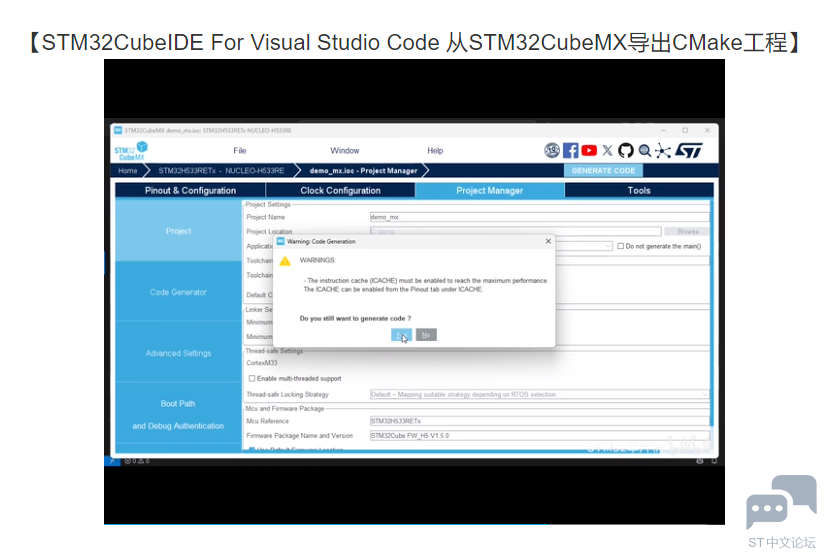Viewport: 825px width, 558px height.
Task: Open the Facebook icon in toolbar
Action: [570, 151]
